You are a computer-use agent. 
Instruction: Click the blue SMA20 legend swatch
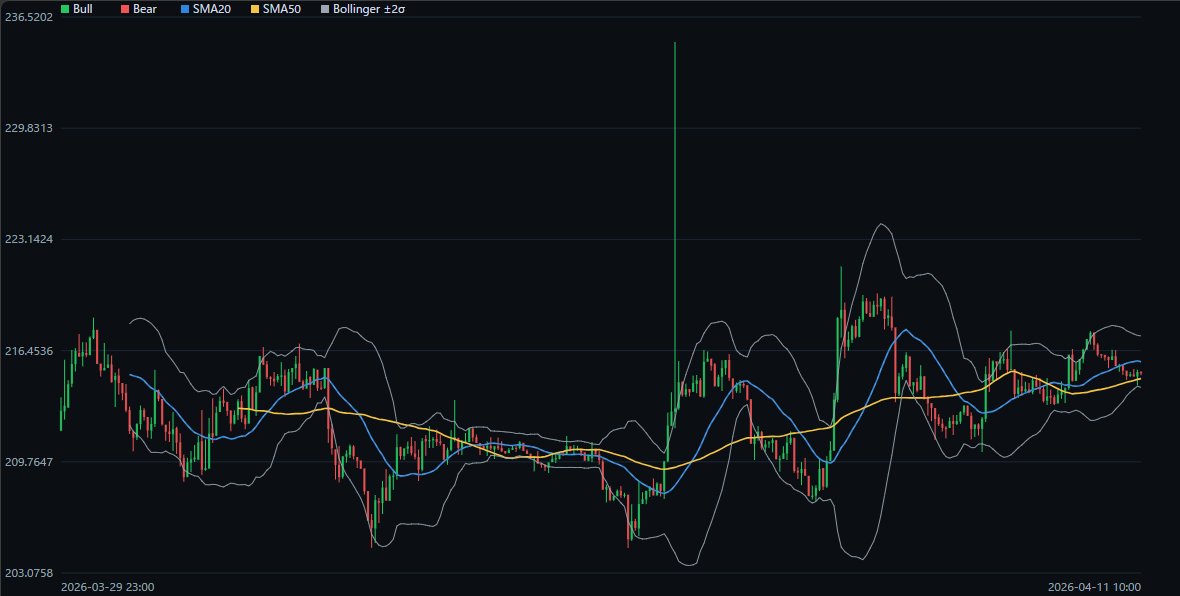[x=183, y=8]
